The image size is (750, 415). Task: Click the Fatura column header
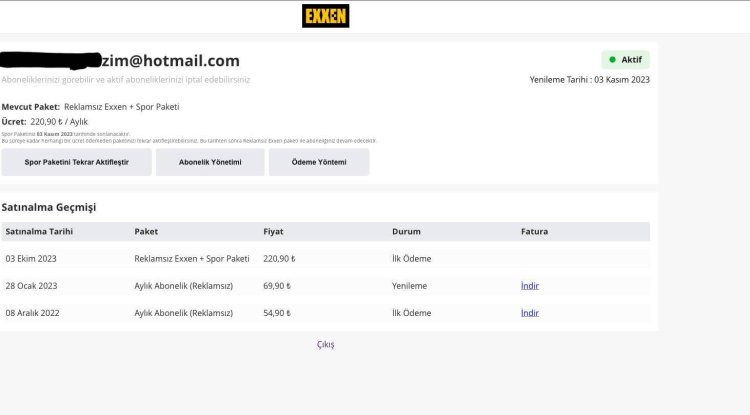point(534,232)
